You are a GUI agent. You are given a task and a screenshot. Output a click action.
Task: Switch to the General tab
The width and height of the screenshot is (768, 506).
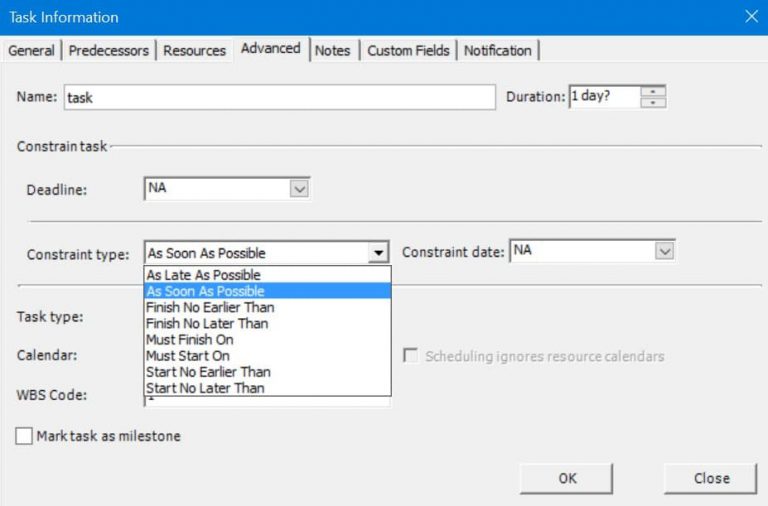31,50
